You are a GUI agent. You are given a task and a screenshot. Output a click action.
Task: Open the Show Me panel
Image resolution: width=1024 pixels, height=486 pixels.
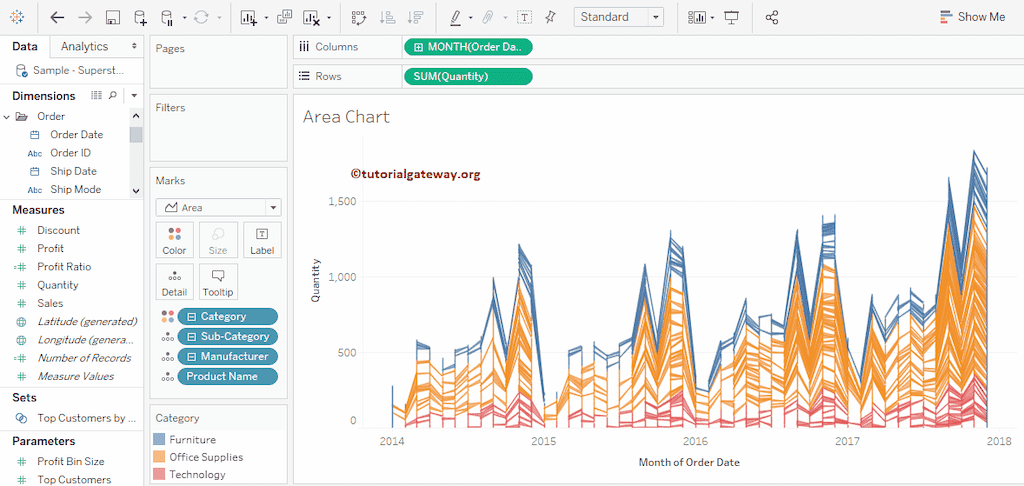coord(972,17)
